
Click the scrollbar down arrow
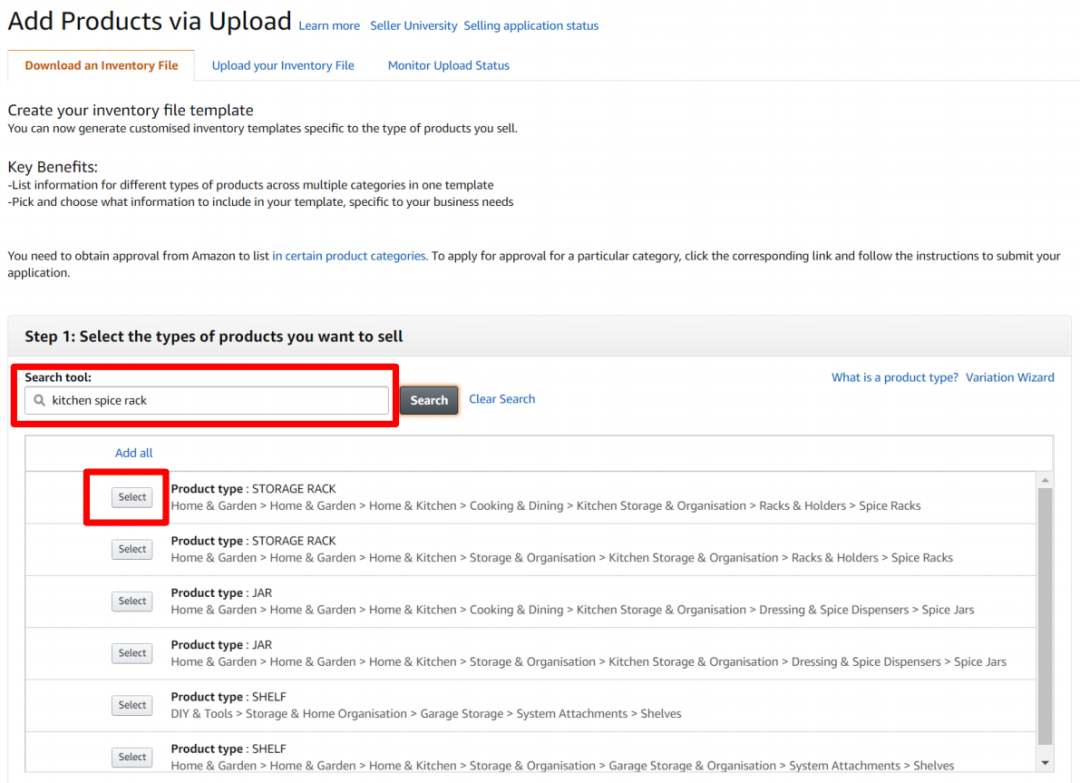(x=1045, y=762)
